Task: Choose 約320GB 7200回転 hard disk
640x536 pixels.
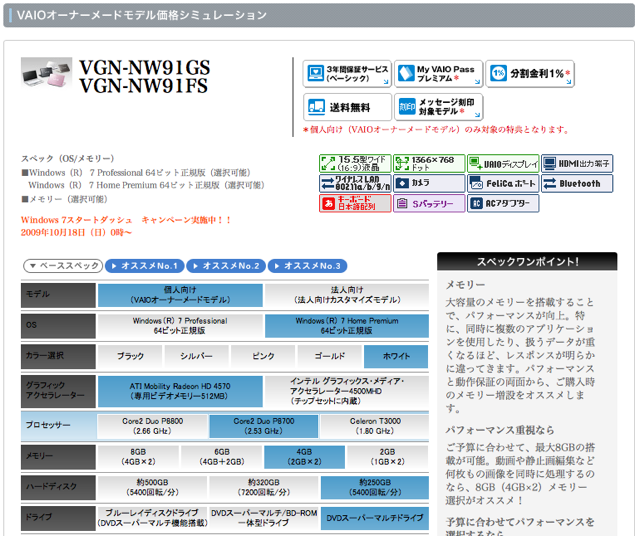Action: [x=264, y=487]
